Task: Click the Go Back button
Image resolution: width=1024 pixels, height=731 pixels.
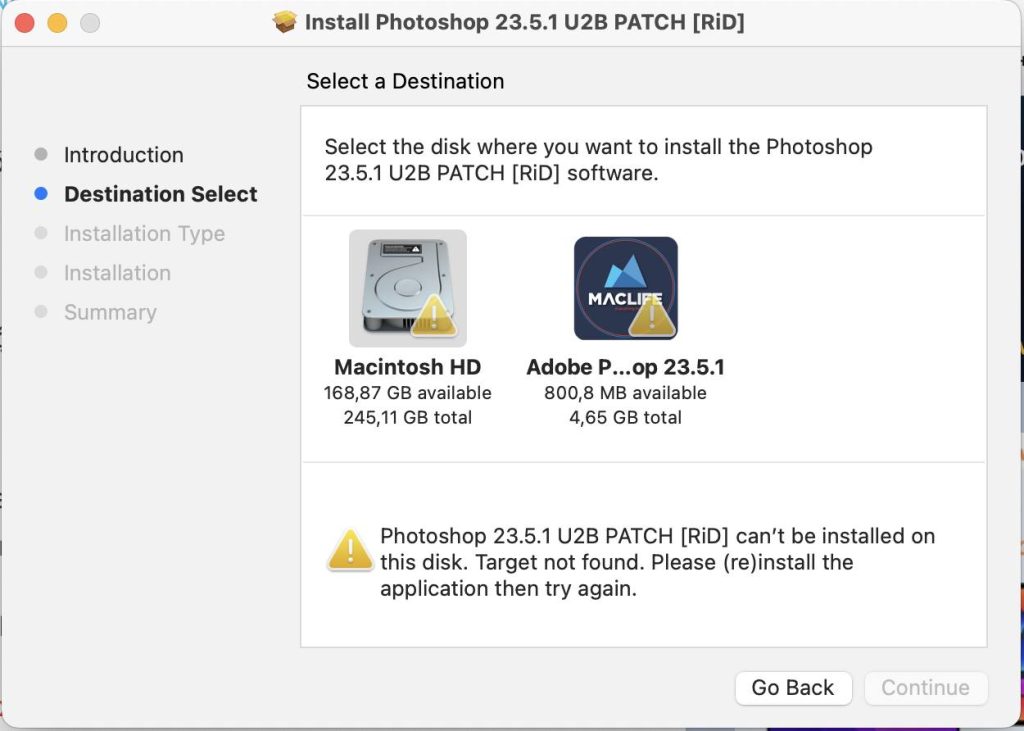Action: [793, 688]
